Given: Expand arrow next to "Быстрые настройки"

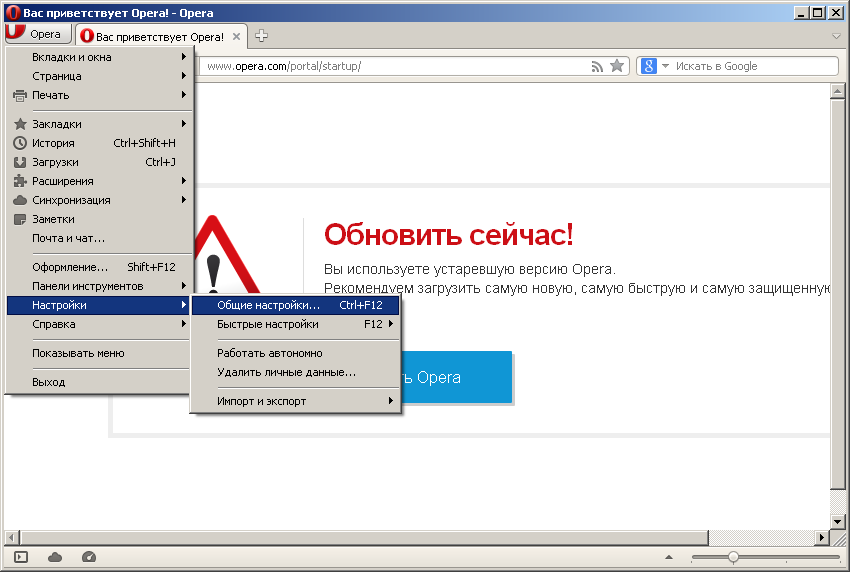Looking at the screenshot, I should coord(391,324).
